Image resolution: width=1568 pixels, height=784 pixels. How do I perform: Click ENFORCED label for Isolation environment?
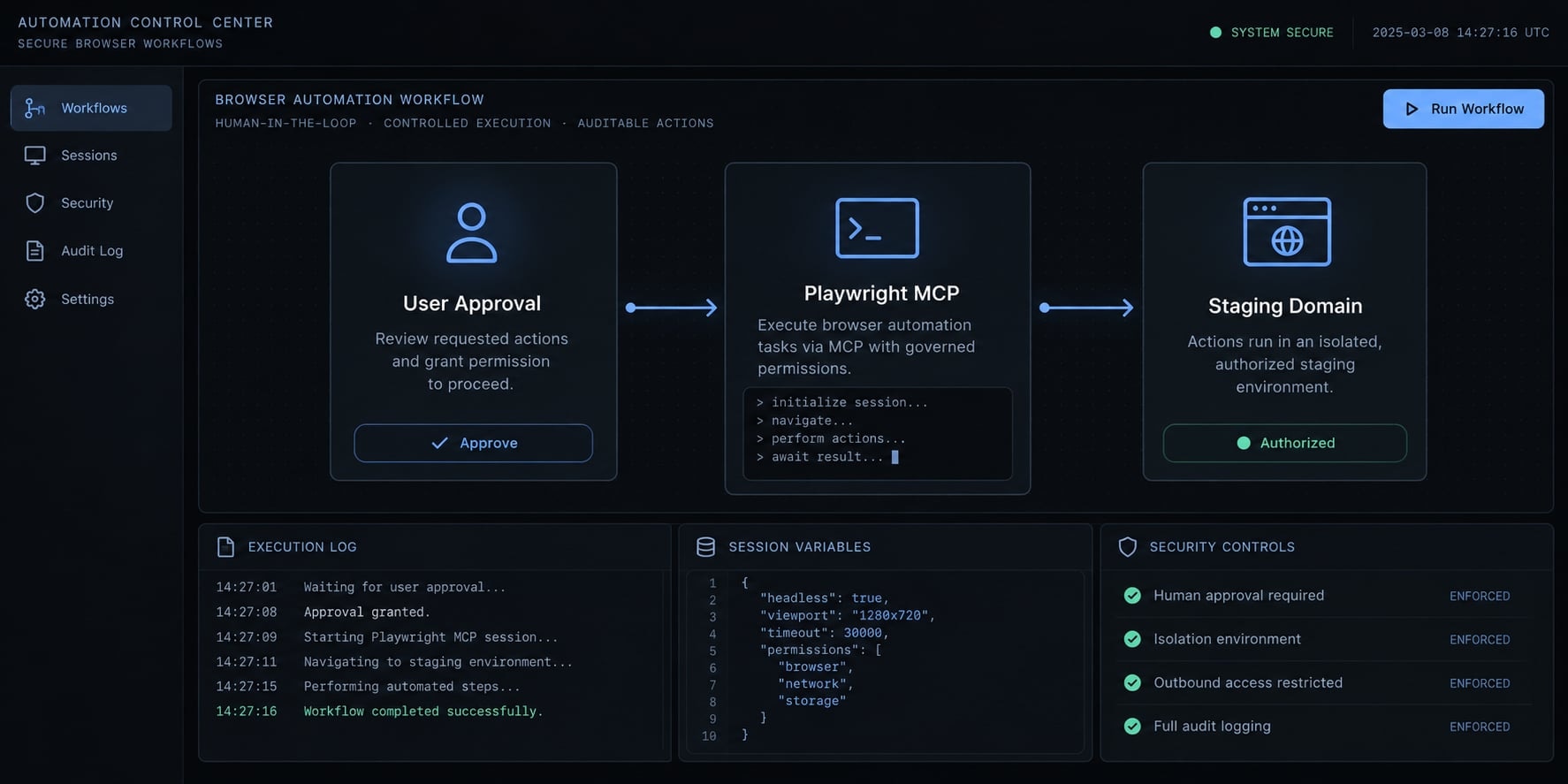[x=1480, y=640]
